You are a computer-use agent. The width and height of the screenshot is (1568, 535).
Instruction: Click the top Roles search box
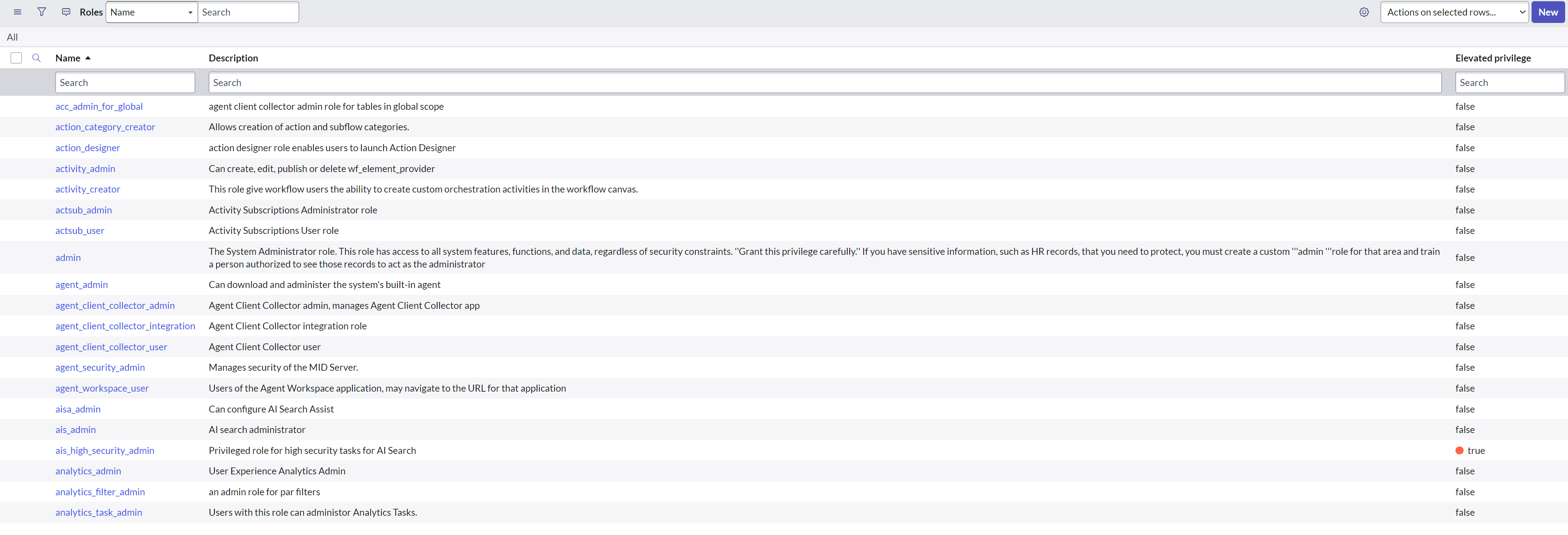pos(248,12)
